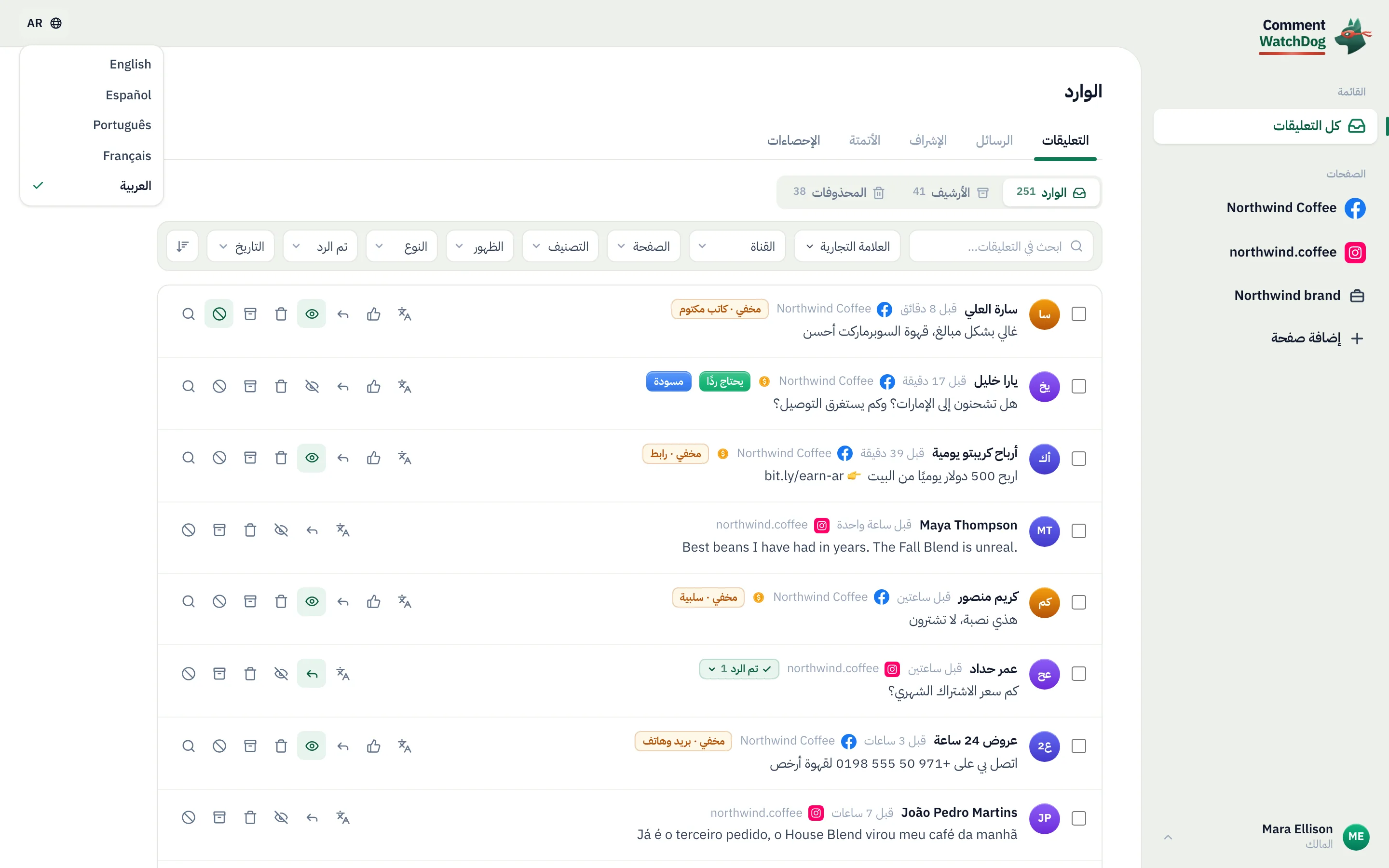1389x868 pixels.
Task: Delete Maya Thompson's comment
Action: (x=250, y=530)
